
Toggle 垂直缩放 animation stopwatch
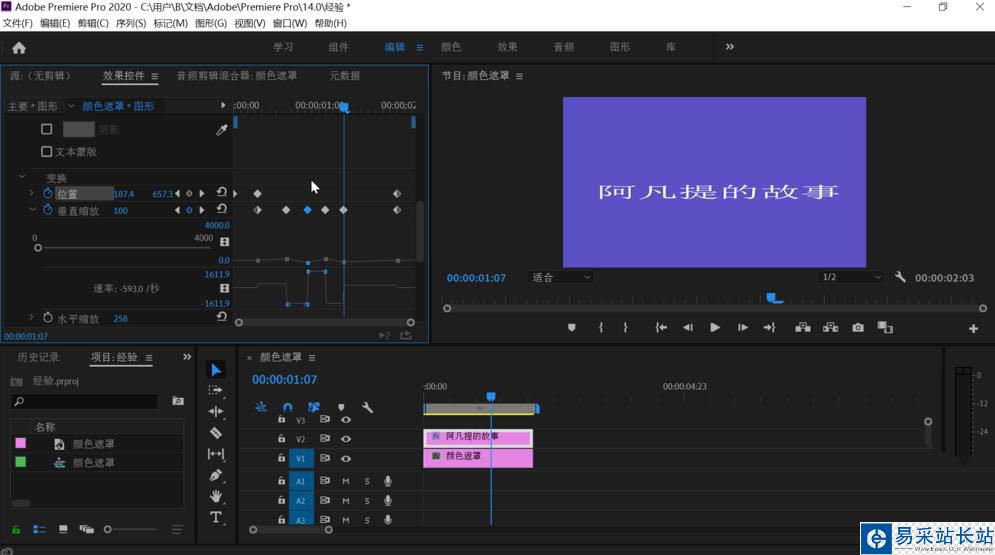[x=48, y=209]
